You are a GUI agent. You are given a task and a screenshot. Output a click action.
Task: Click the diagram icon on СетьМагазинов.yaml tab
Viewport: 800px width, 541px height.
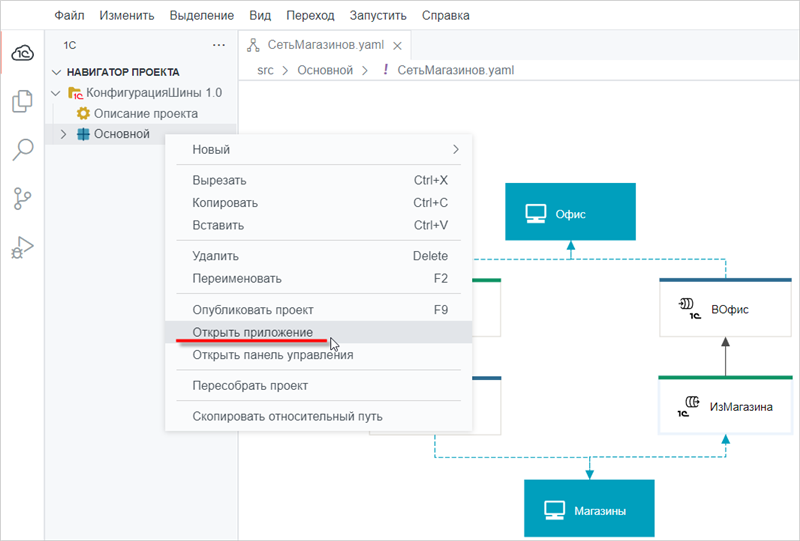[x=253, y=45]
